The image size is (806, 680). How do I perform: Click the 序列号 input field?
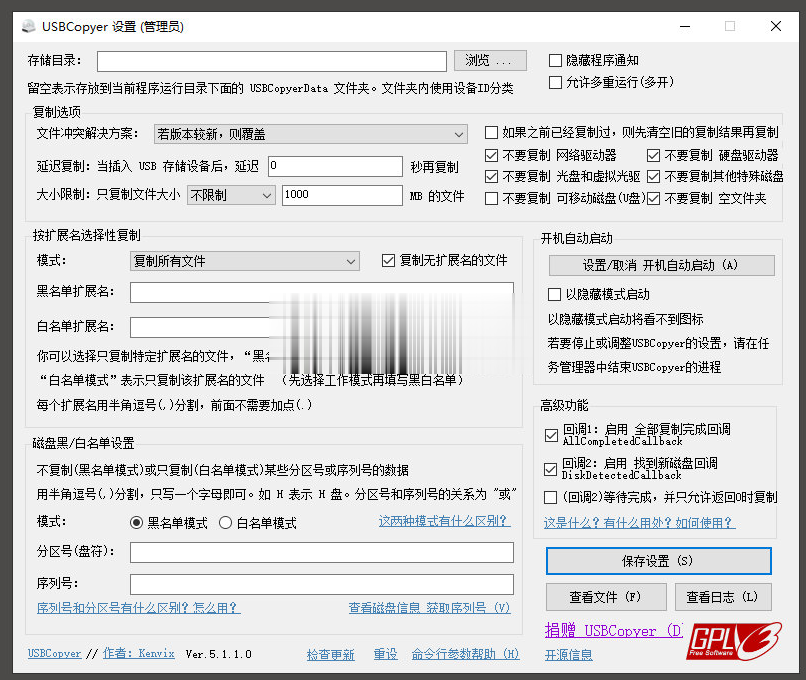tap(322, 584)
